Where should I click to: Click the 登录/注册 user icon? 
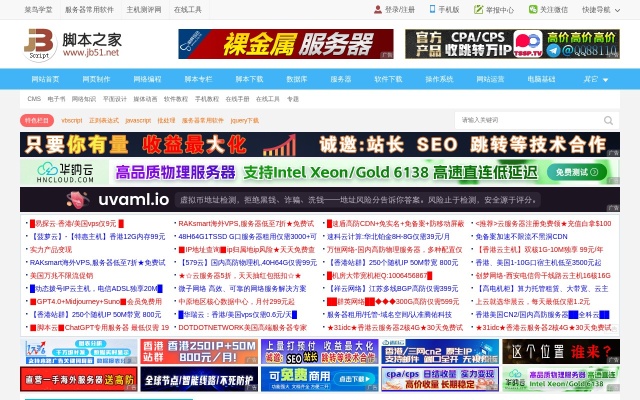point(378,10)
